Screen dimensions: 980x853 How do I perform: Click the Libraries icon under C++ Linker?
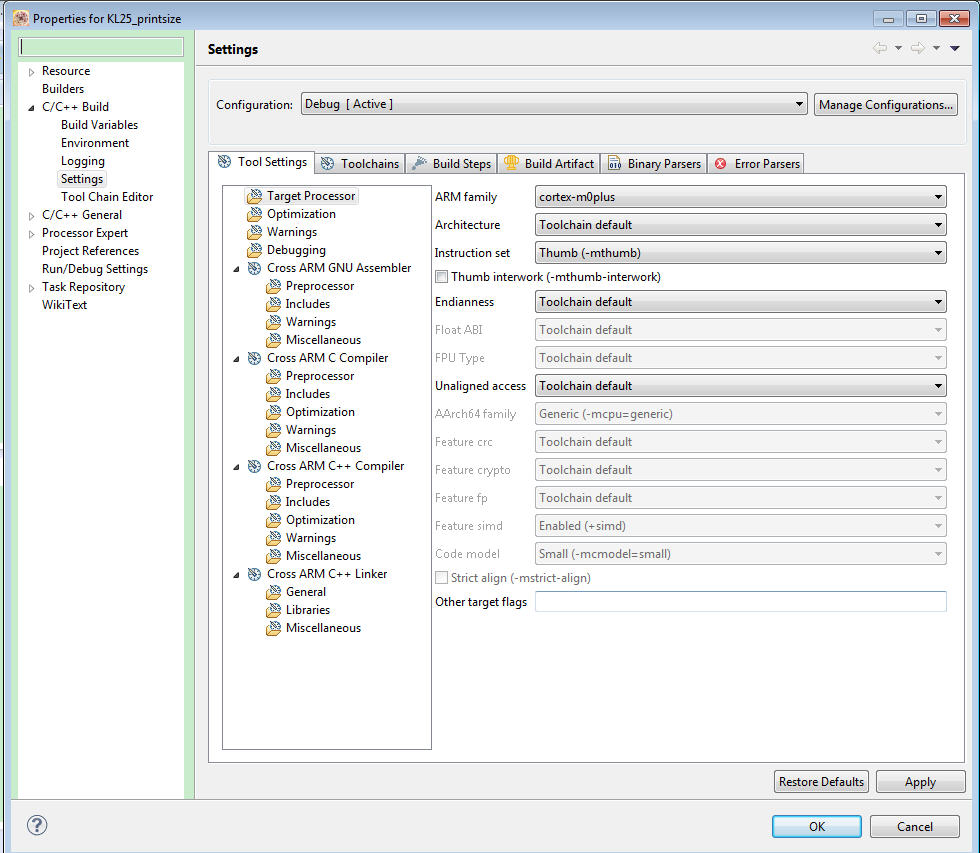coord(273,610)
